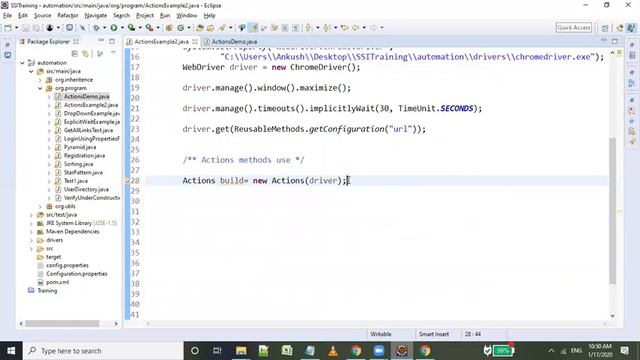Select ActionsDemo.java in the Package Explorer
This screenshot has width=640, height=360.
pyautogui.click(x=87, y=97)
